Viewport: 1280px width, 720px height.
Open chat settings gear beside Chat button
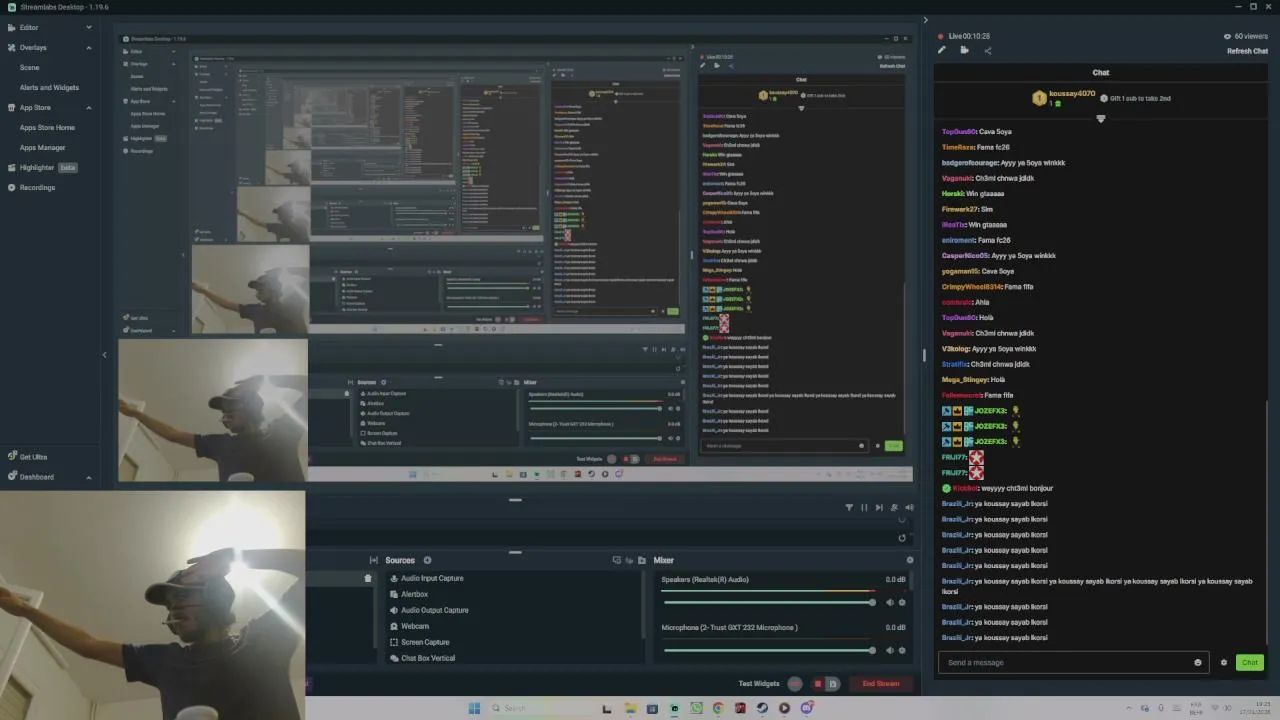coord(1223,662)
